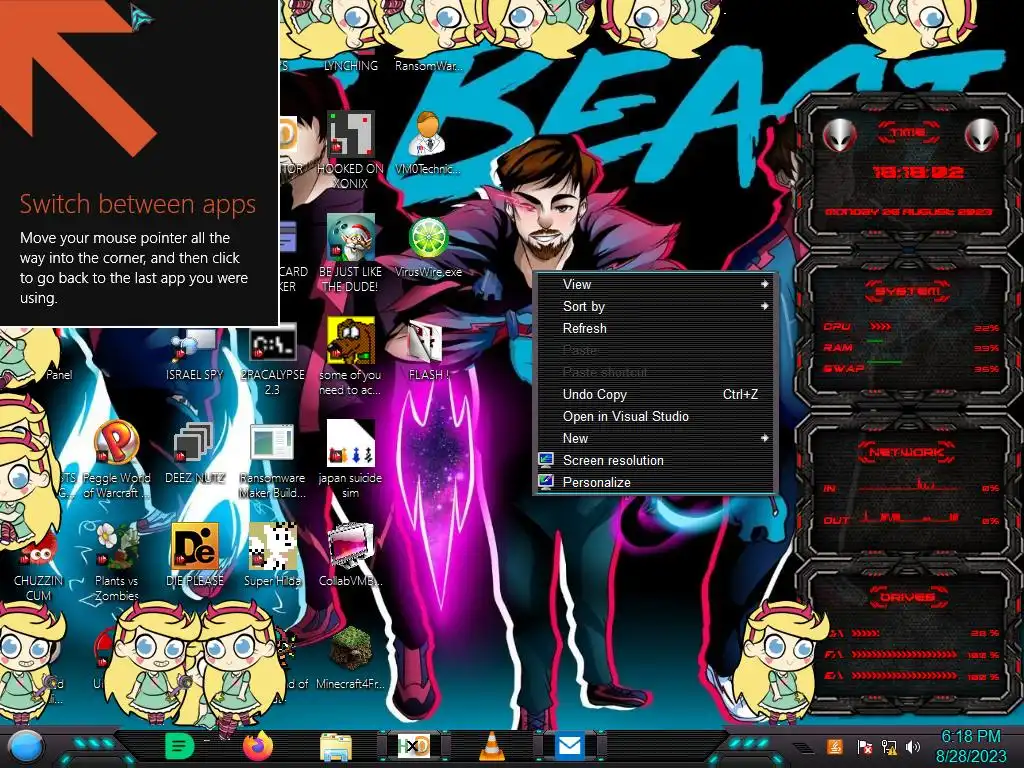Click the right alien head widget icon
Screen dimensions: 1024x768
click(982, 135)
